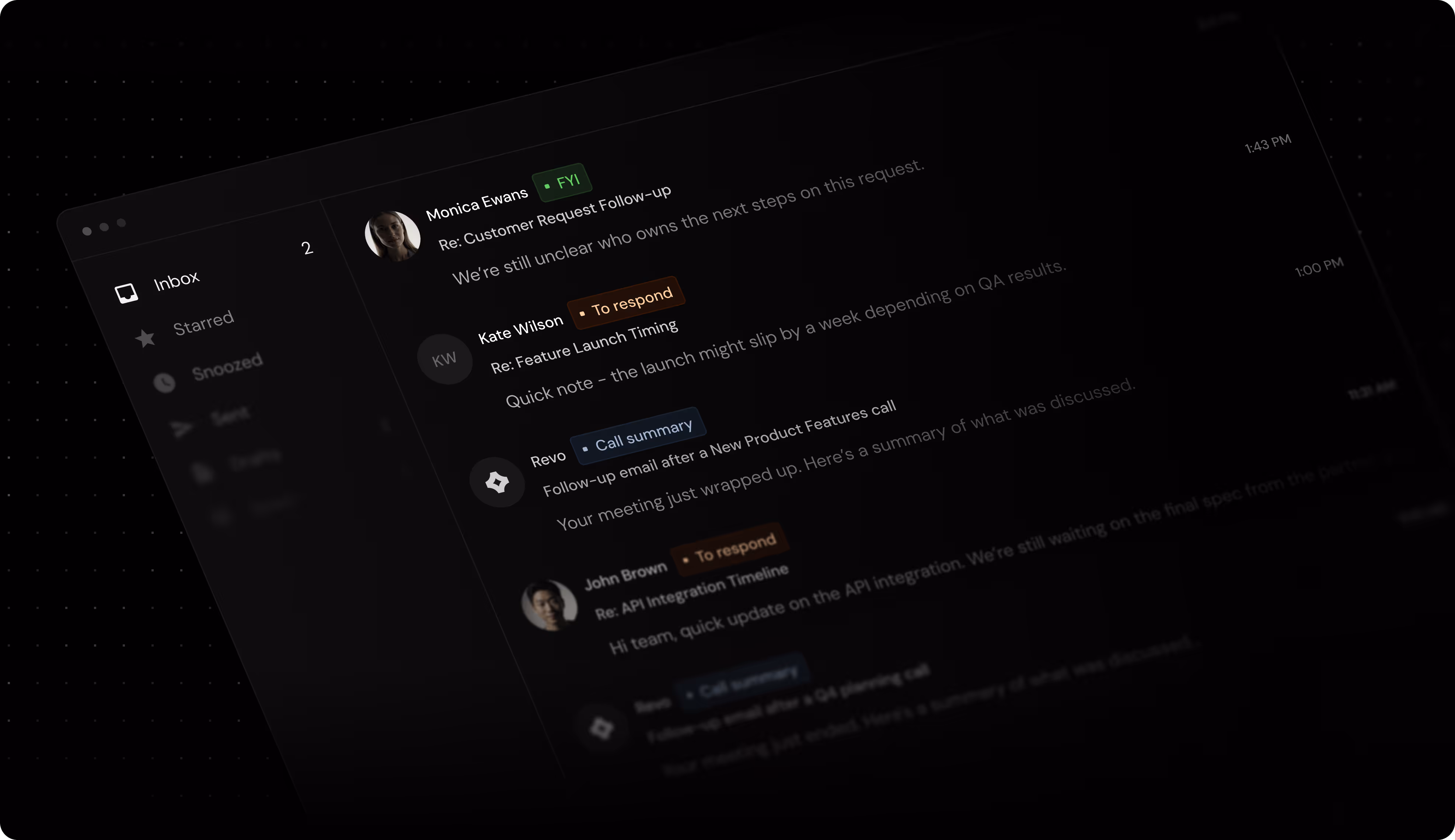Select the Snoozed sidebar label
The width and height of the screenshot is (1455, 840).
(227, 367)
